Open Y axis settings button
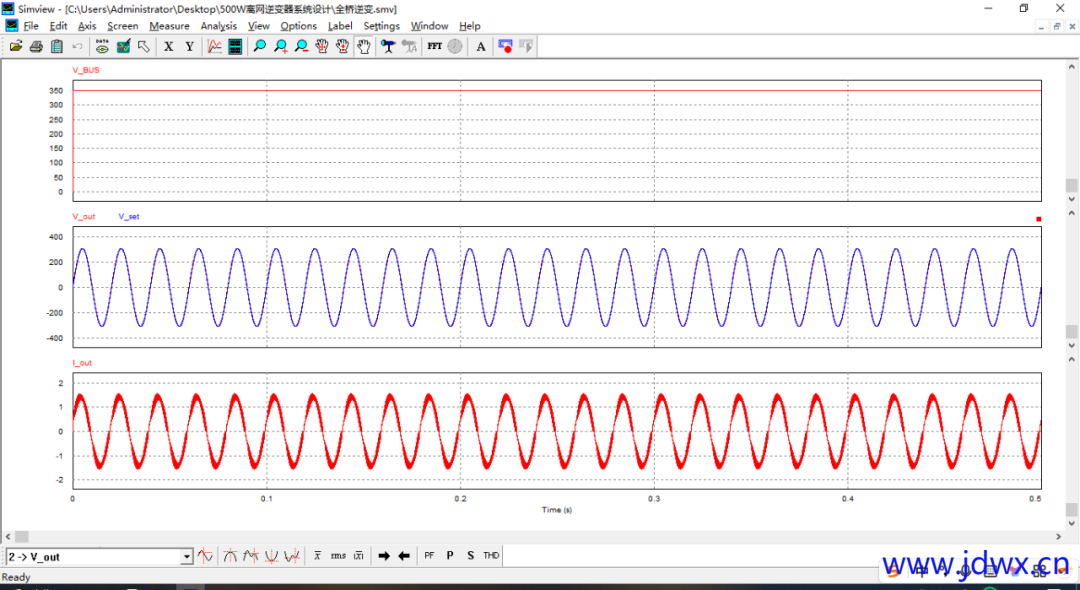1080x590 pixels. 189,47
